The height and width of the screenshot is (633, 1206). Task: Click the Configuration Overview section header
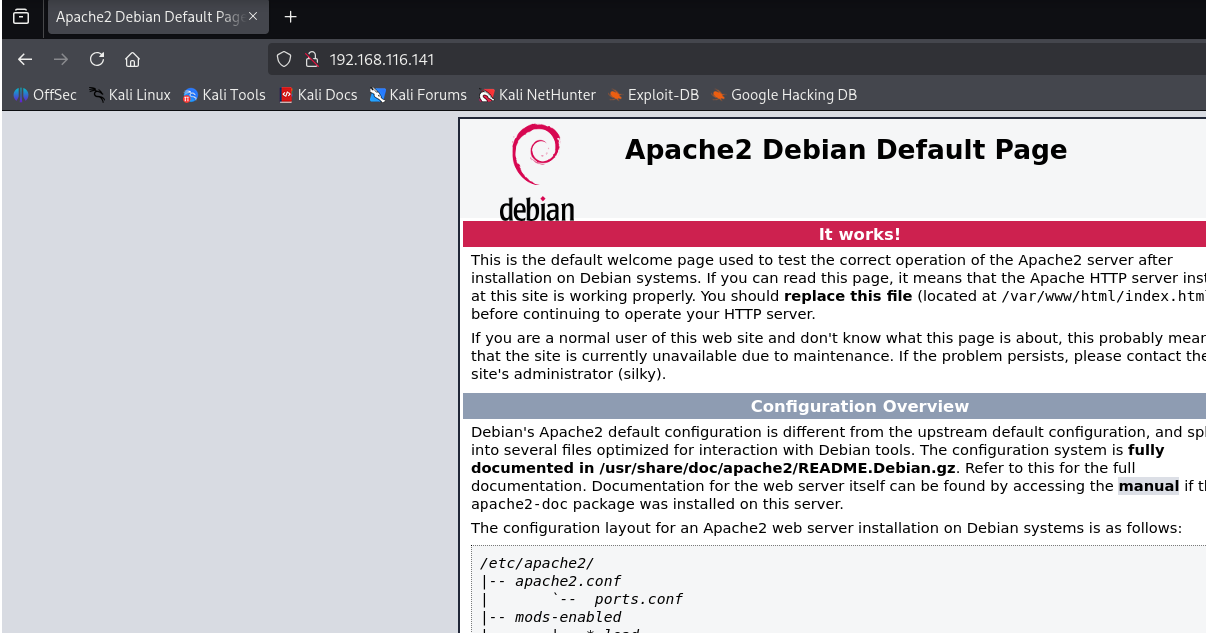834,406
